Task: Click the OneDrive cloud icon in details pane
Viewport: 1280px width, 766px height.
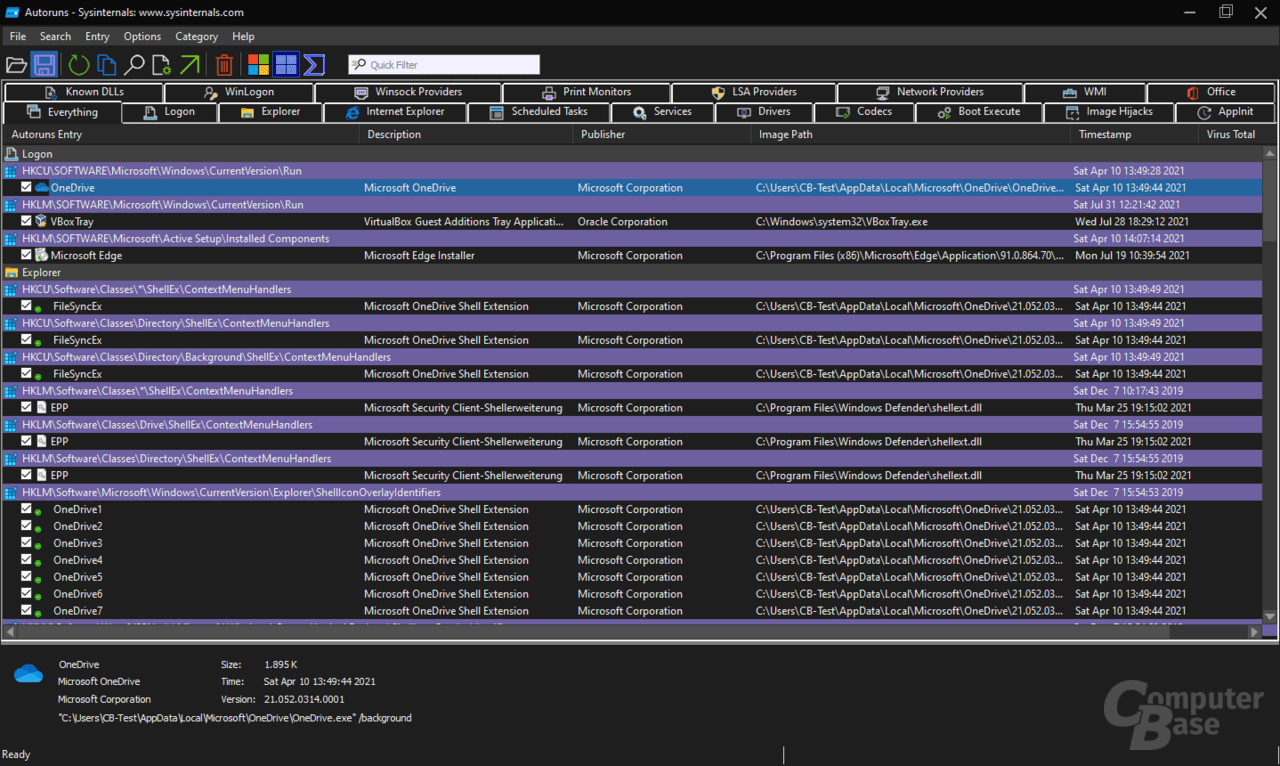Action: pos(28,672)
